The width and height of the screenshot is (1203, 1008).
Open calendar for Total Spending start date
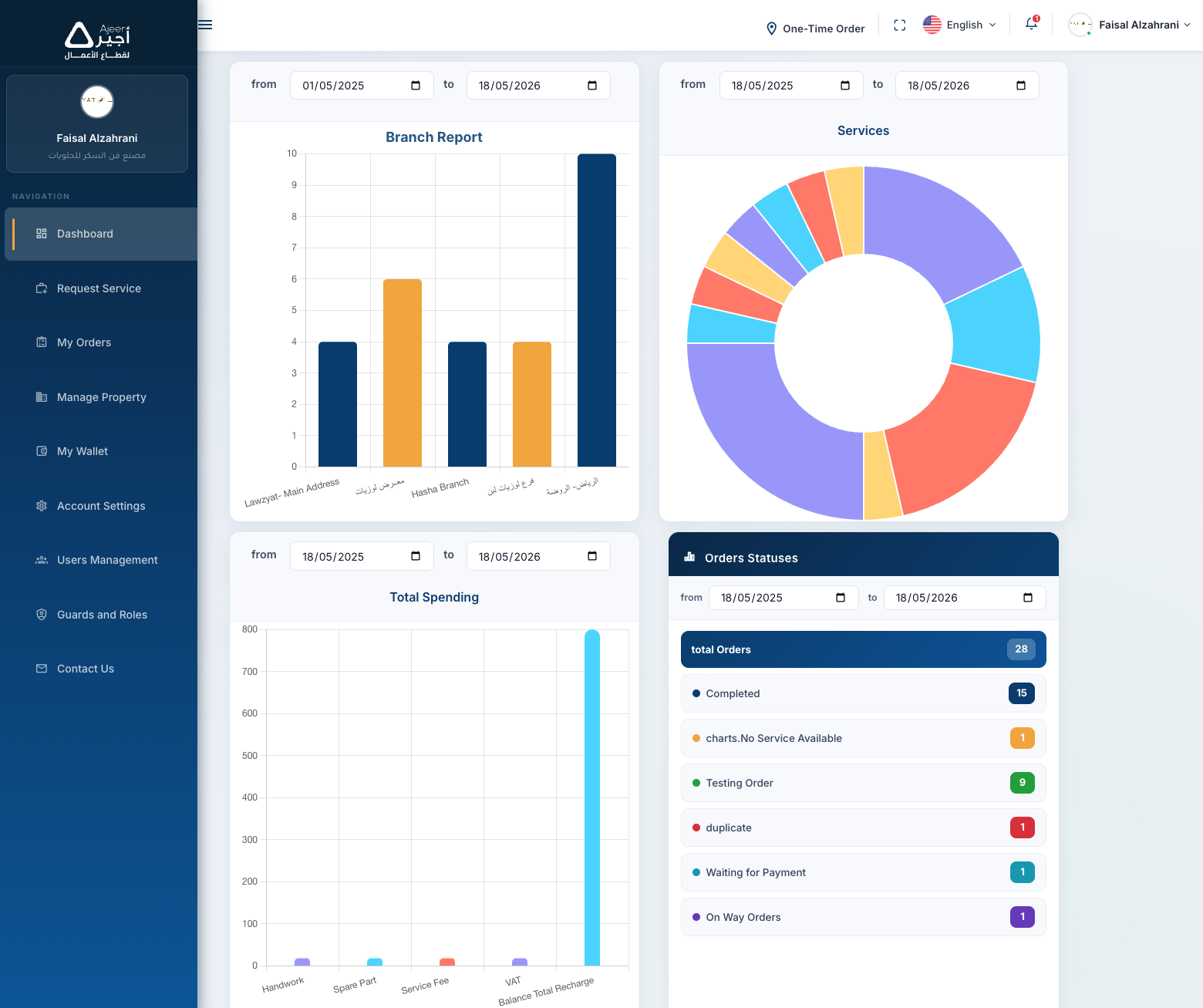[416, 556]
